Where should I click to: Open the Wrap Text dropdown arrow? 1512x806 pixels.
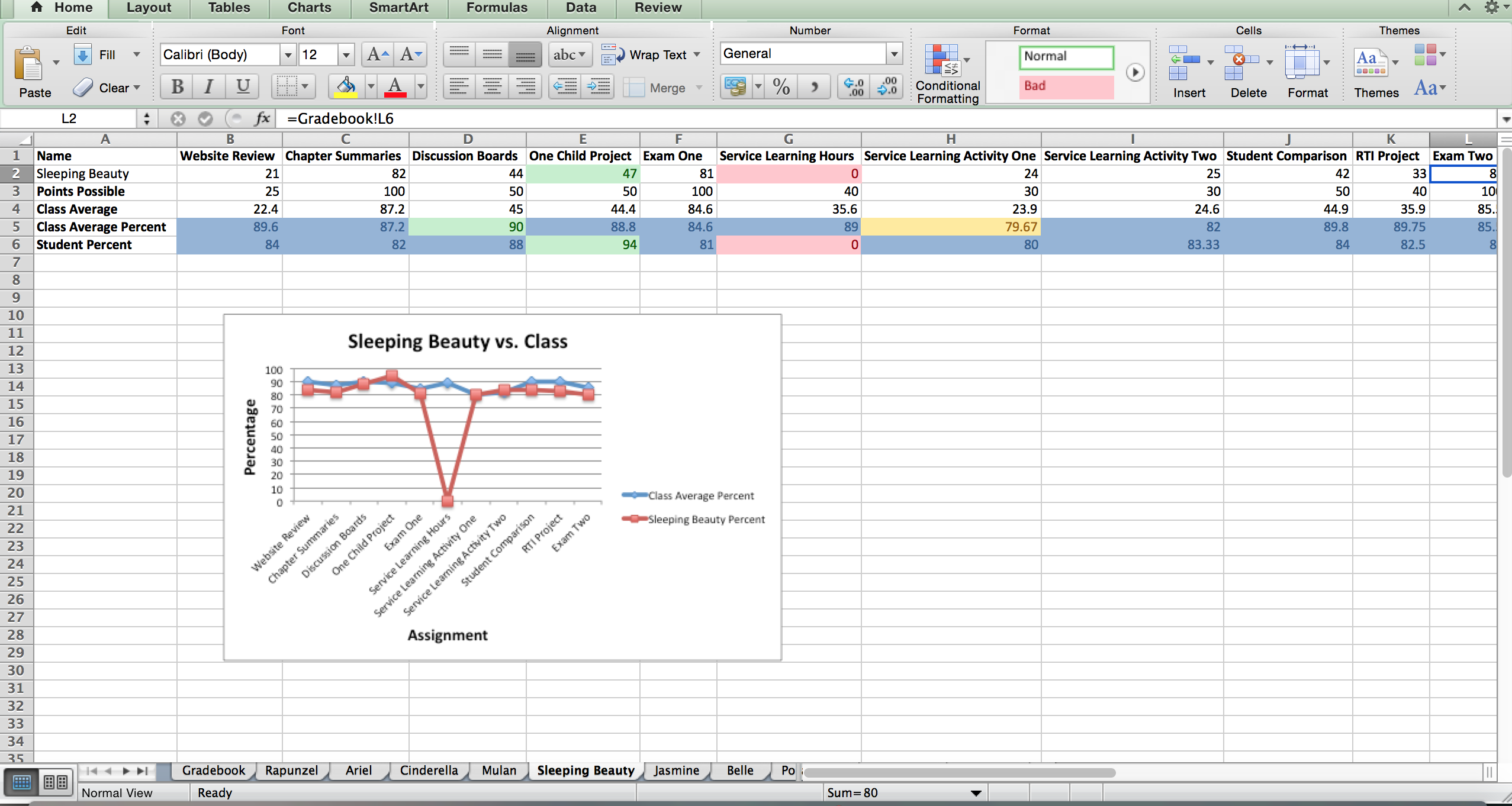(697, 54)
